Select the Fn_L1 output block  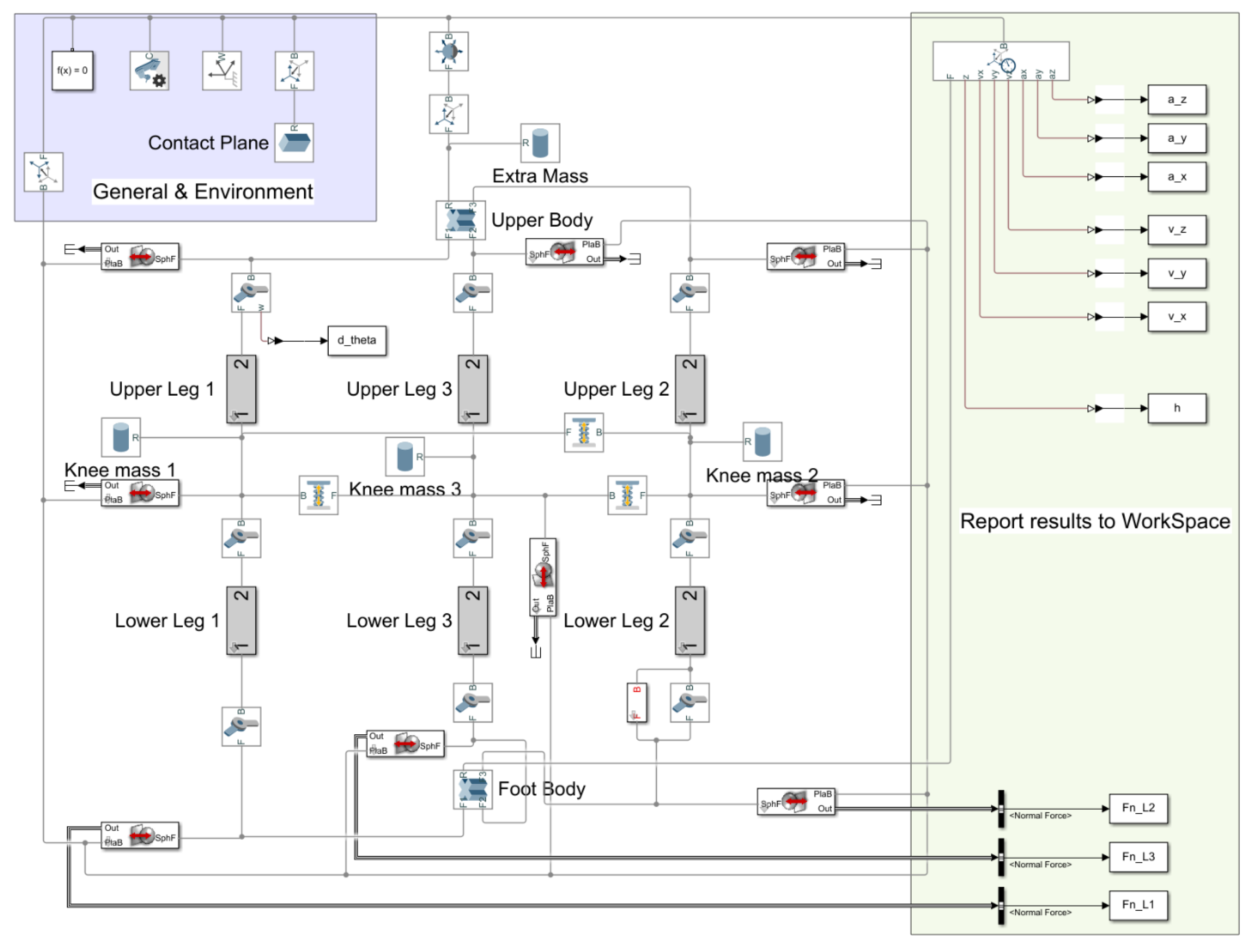(x=1138, y=905)
